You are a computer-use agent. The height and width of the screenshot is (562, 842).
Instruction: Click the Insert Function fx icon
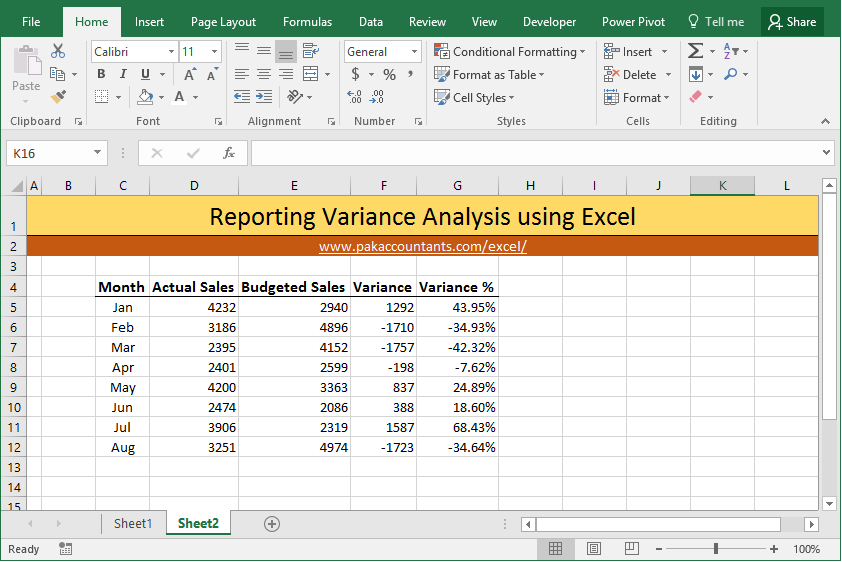[229, 154]
